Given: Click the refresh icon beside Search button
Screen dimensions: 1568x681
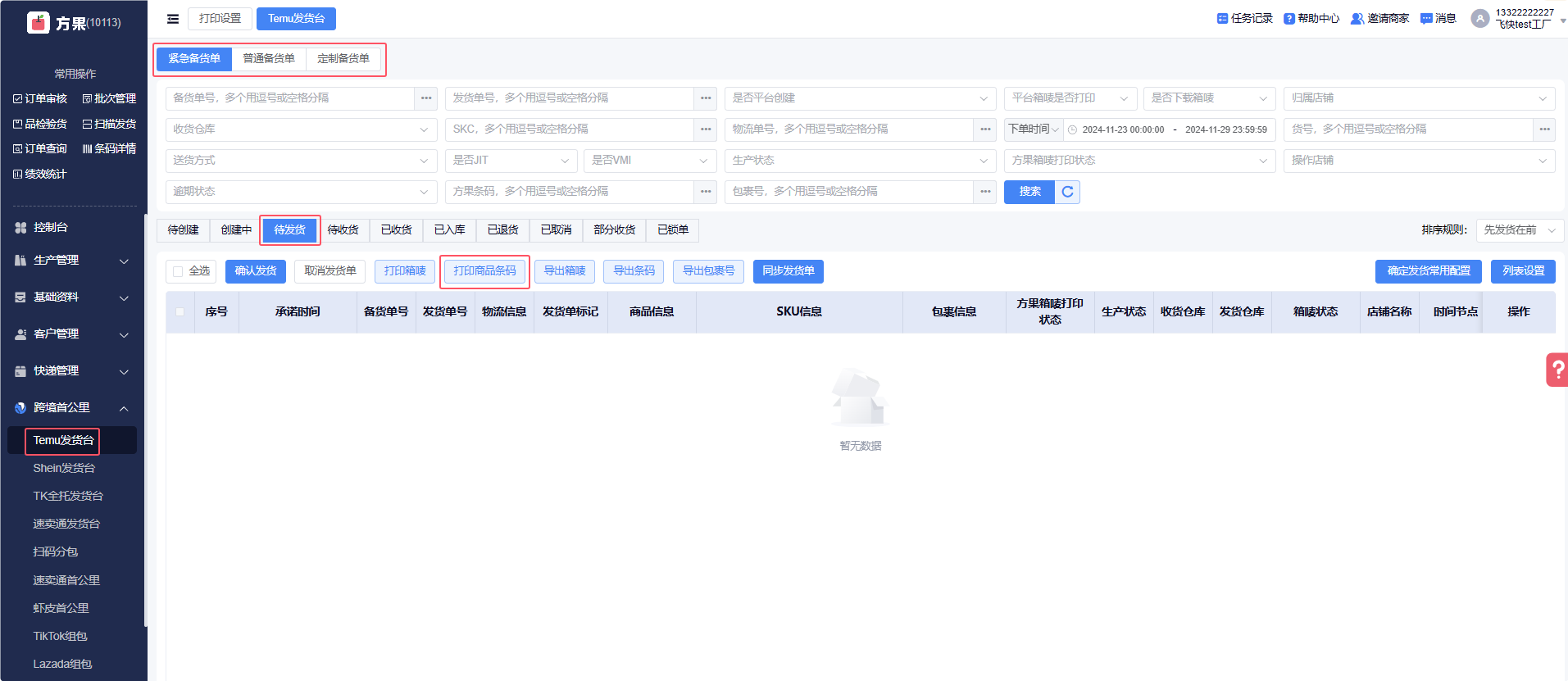Looking at the screenshot, I should (x=1067, y=192).
